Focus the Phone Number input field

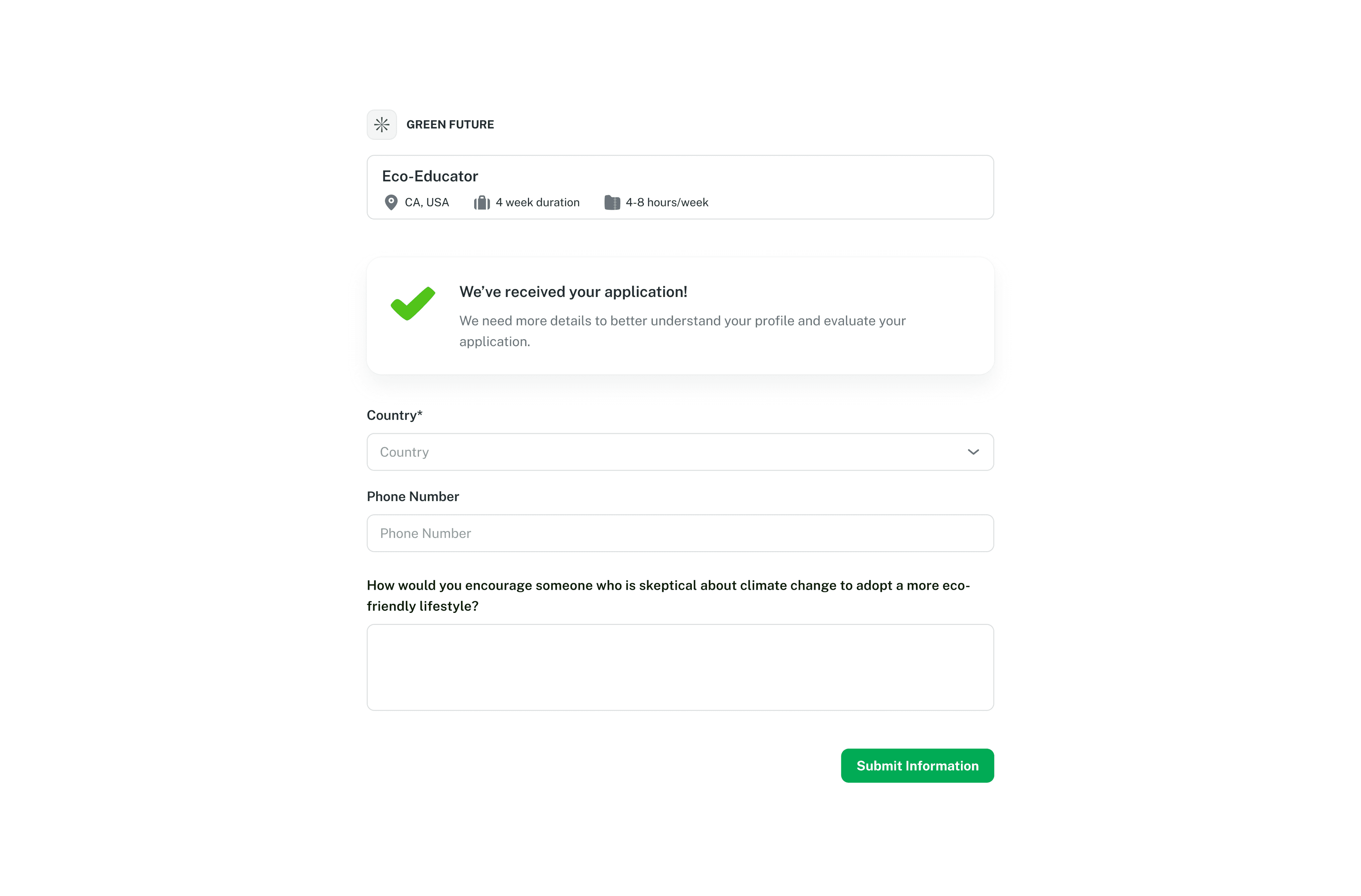[680, 533]
